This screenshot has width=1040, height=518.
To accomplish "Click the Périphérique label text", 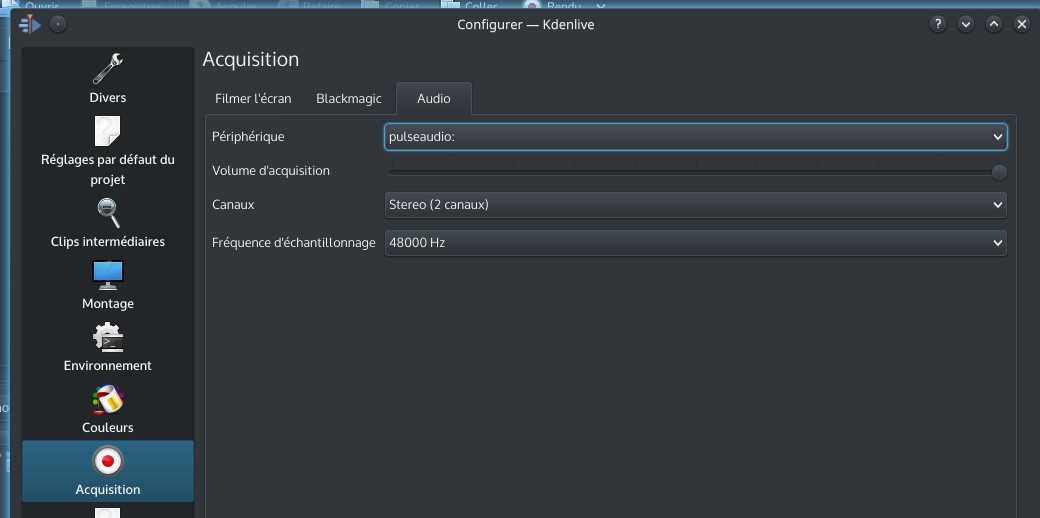I will pos(248,137).
